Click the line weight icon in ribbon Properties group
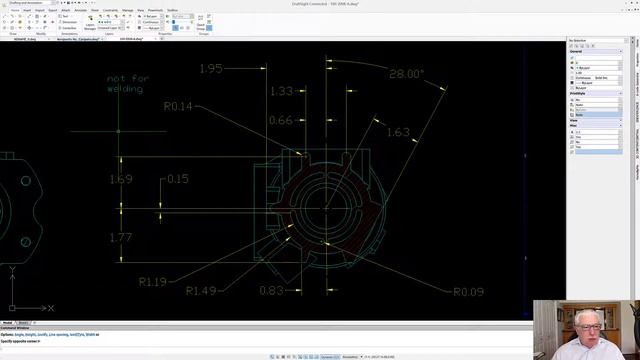 139,28
